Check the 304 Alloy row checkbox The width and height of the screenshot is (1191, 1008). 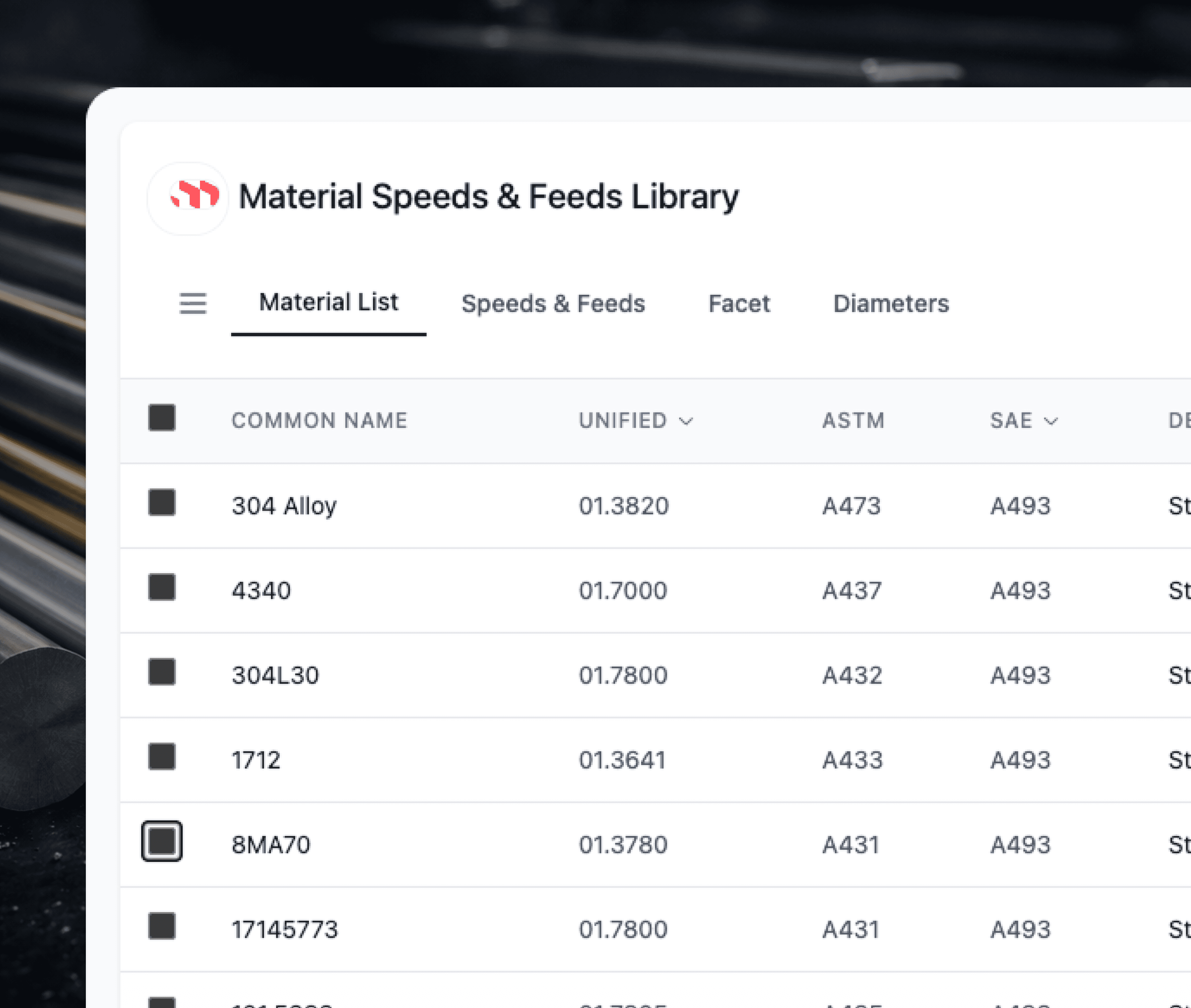pyautogui.click(x=162, y=502)
